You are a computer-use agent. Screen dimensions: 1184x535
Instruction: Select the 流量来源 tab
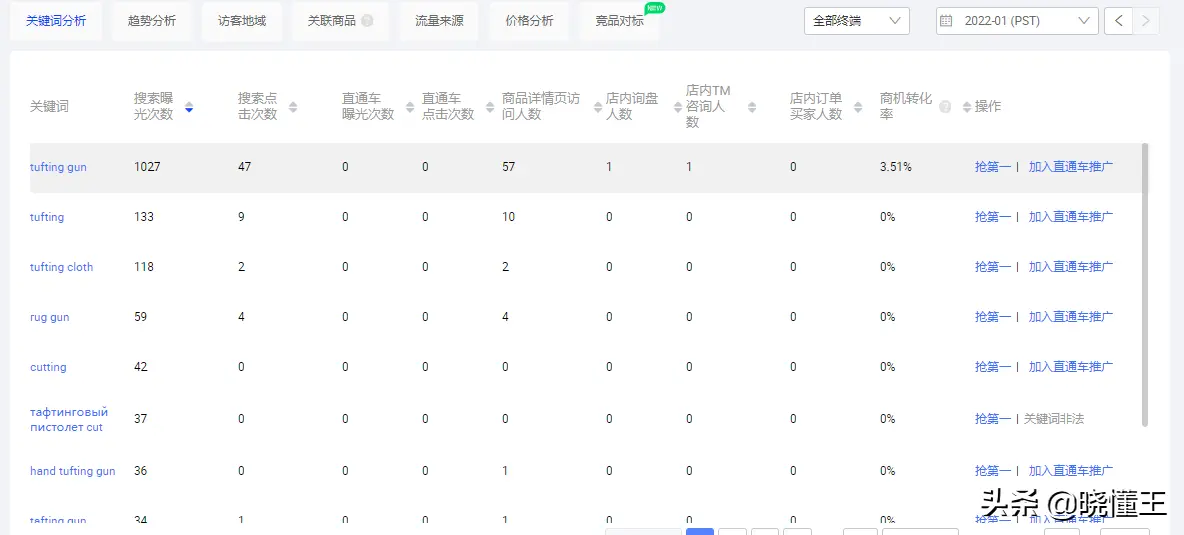pyautogui.click(x=439, y=21)
